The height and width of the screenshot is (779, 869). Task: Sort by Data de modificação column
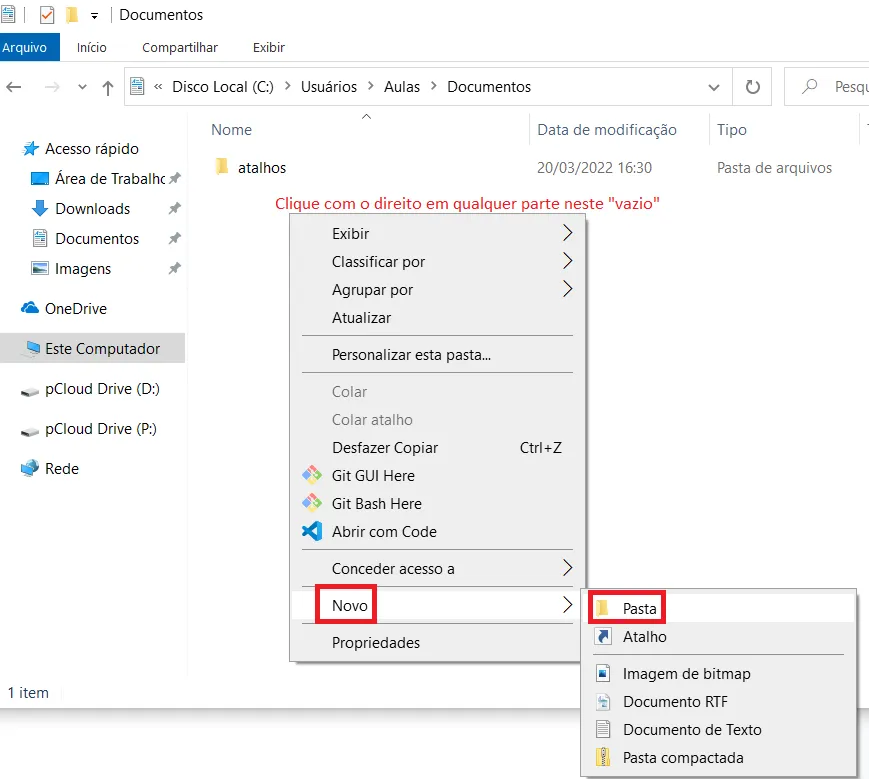pos(607,130)
